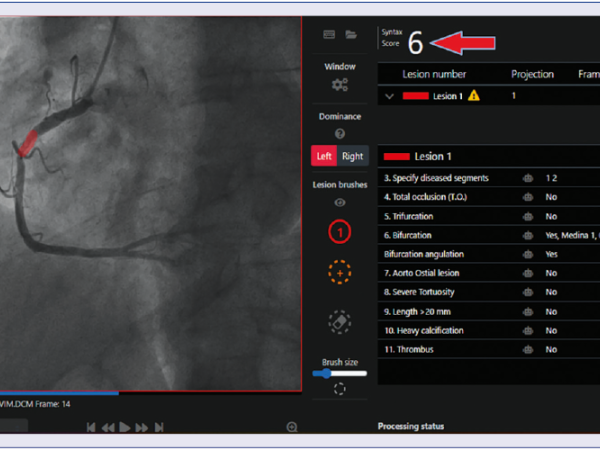
Task: Click the zoom magnifier icon
Action: (292, 427)
